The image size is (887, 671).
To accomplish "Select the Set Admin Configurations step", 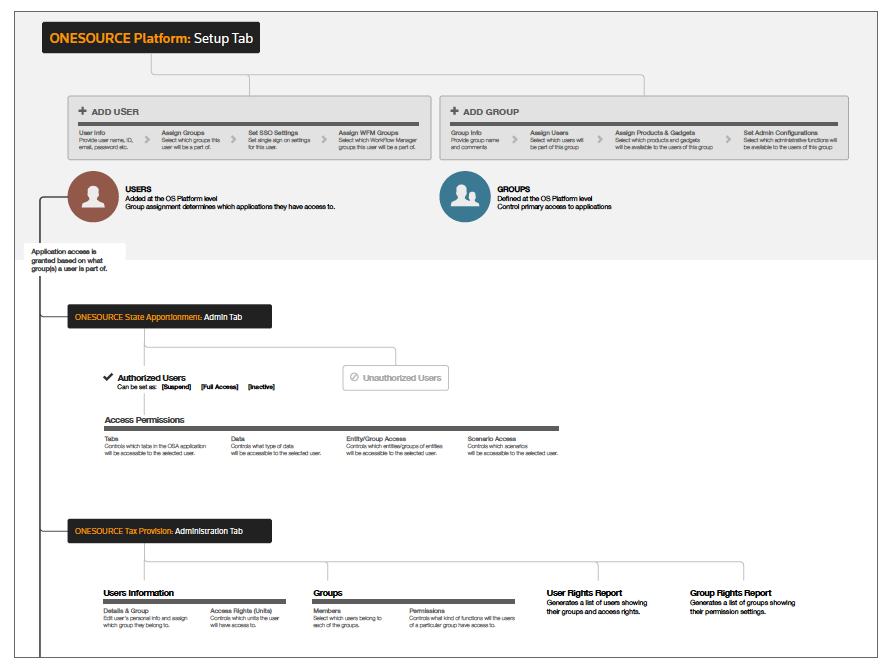I will pyautogui.click(x=790, y=140).
